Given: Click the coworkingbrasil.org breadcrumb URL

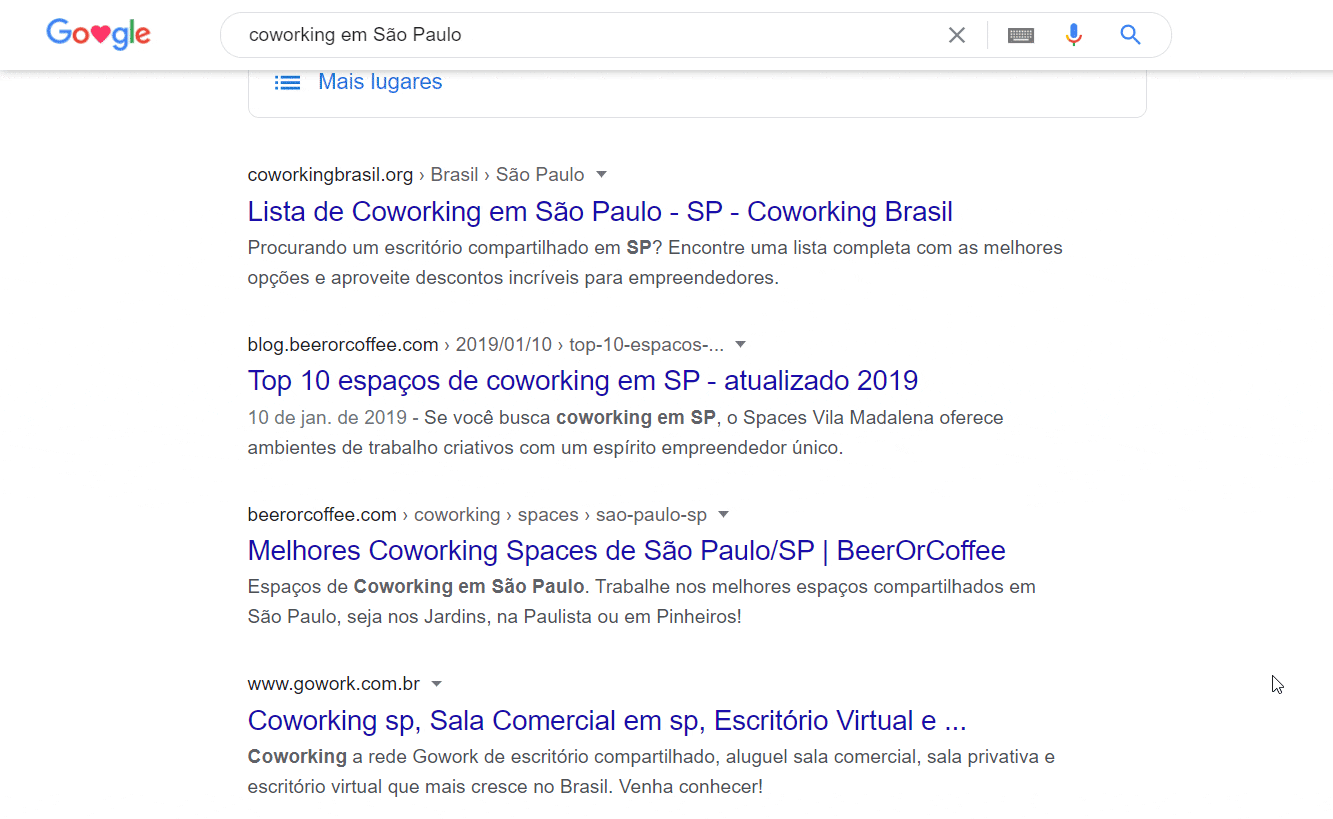Looking at the screenshot, I should pyautogui.click(x=416, y=175).
